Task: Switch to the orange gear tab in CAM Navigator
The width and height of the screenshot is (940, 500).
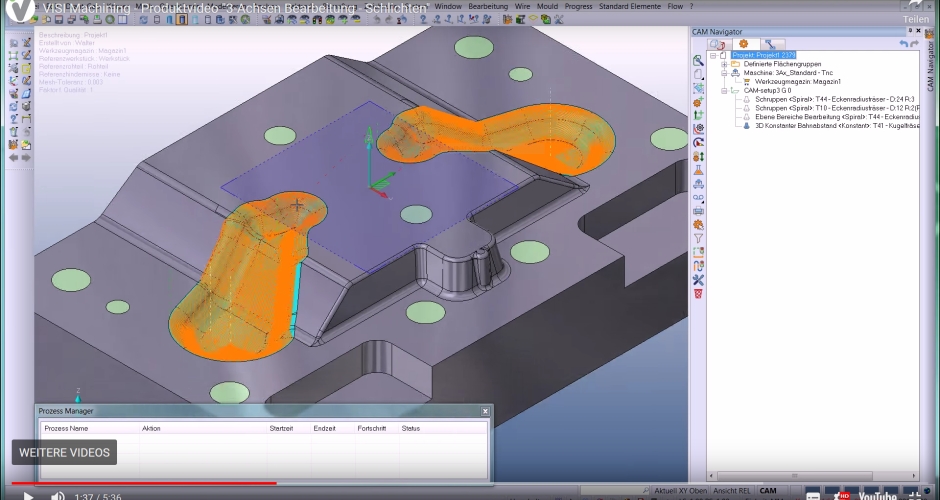Action: [x=743, y=44]
